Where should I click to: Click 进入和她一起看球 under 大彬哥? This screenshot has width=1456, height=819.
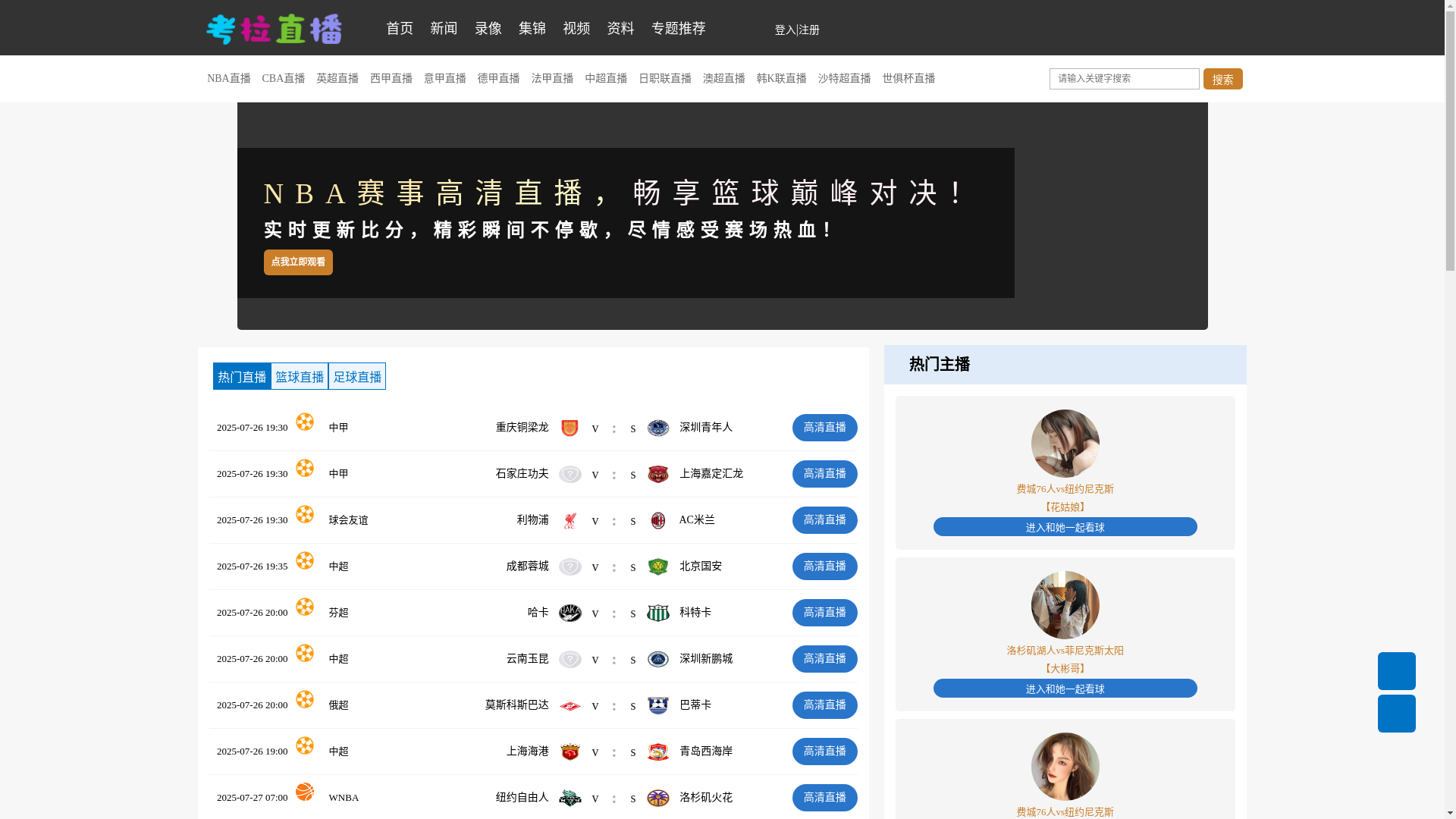(1065, 689)
